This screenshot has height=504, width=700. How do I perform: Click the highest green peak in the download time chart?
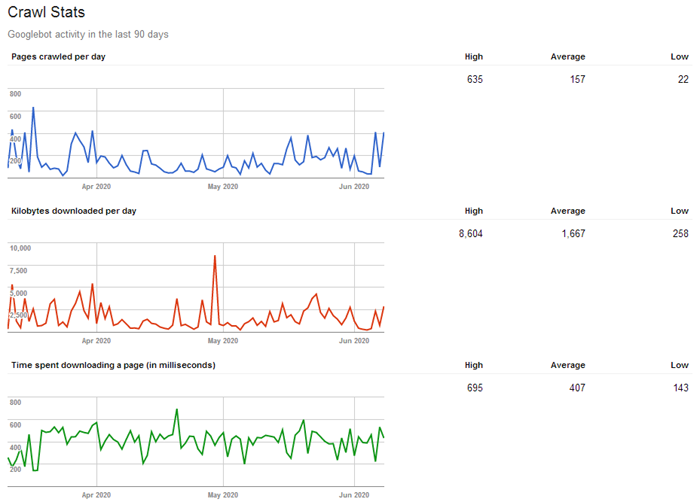(x=177, y=410)
